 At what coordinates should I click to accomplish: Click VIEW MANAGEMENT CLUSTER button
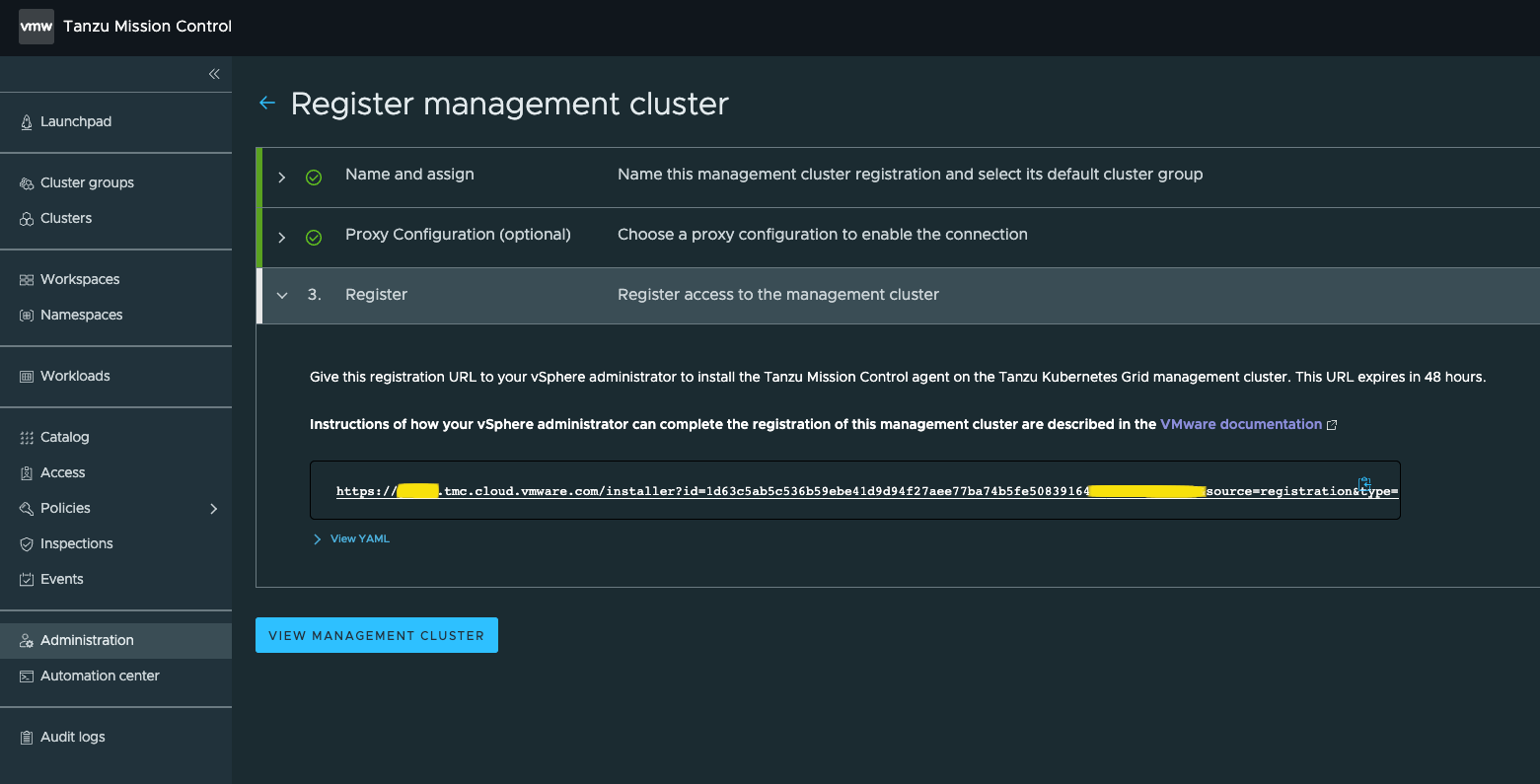376,635
